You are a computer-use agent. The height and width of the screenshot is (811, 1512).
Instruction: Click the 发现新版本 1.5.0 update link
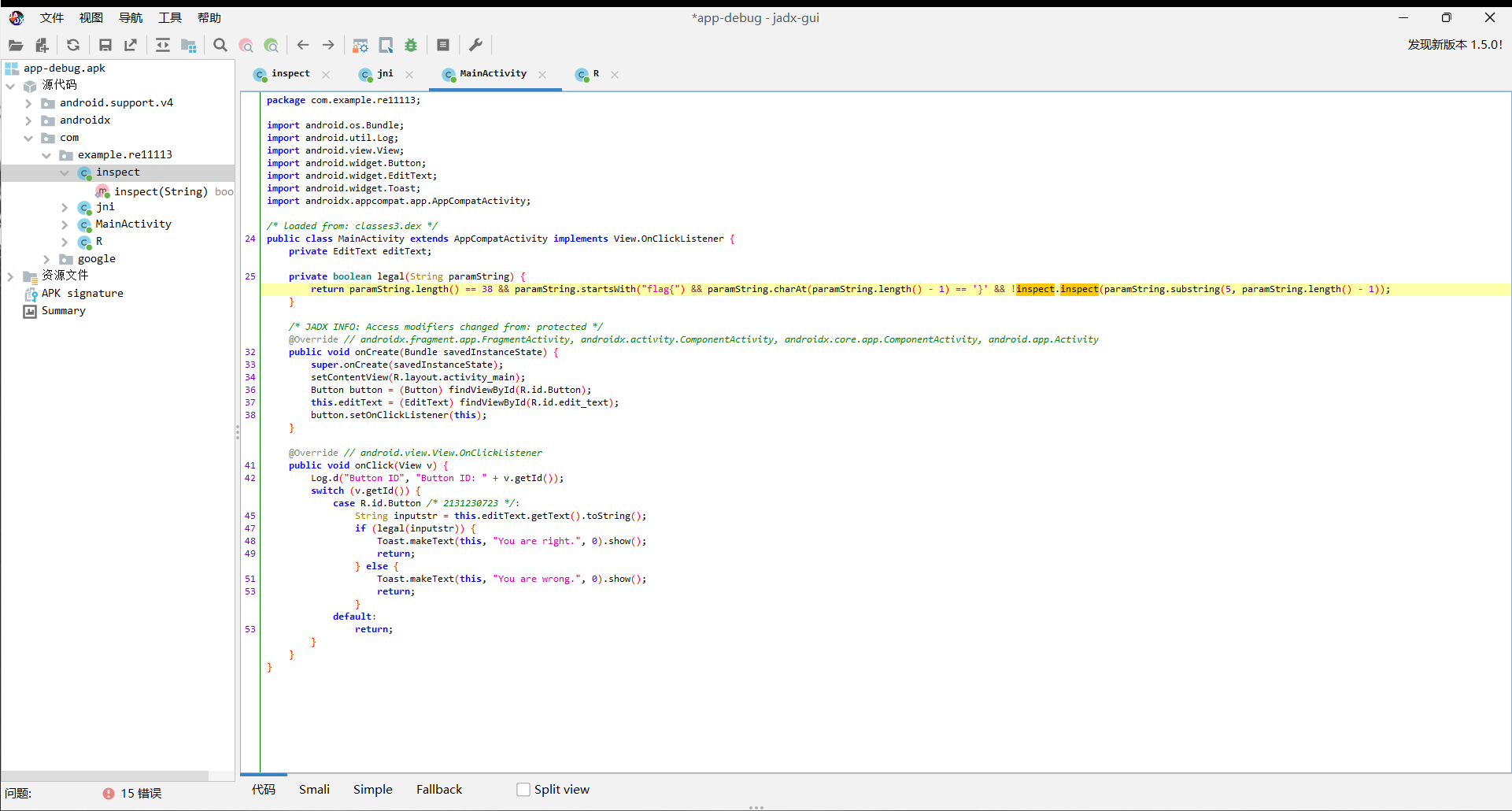[x=1455, y=45]
